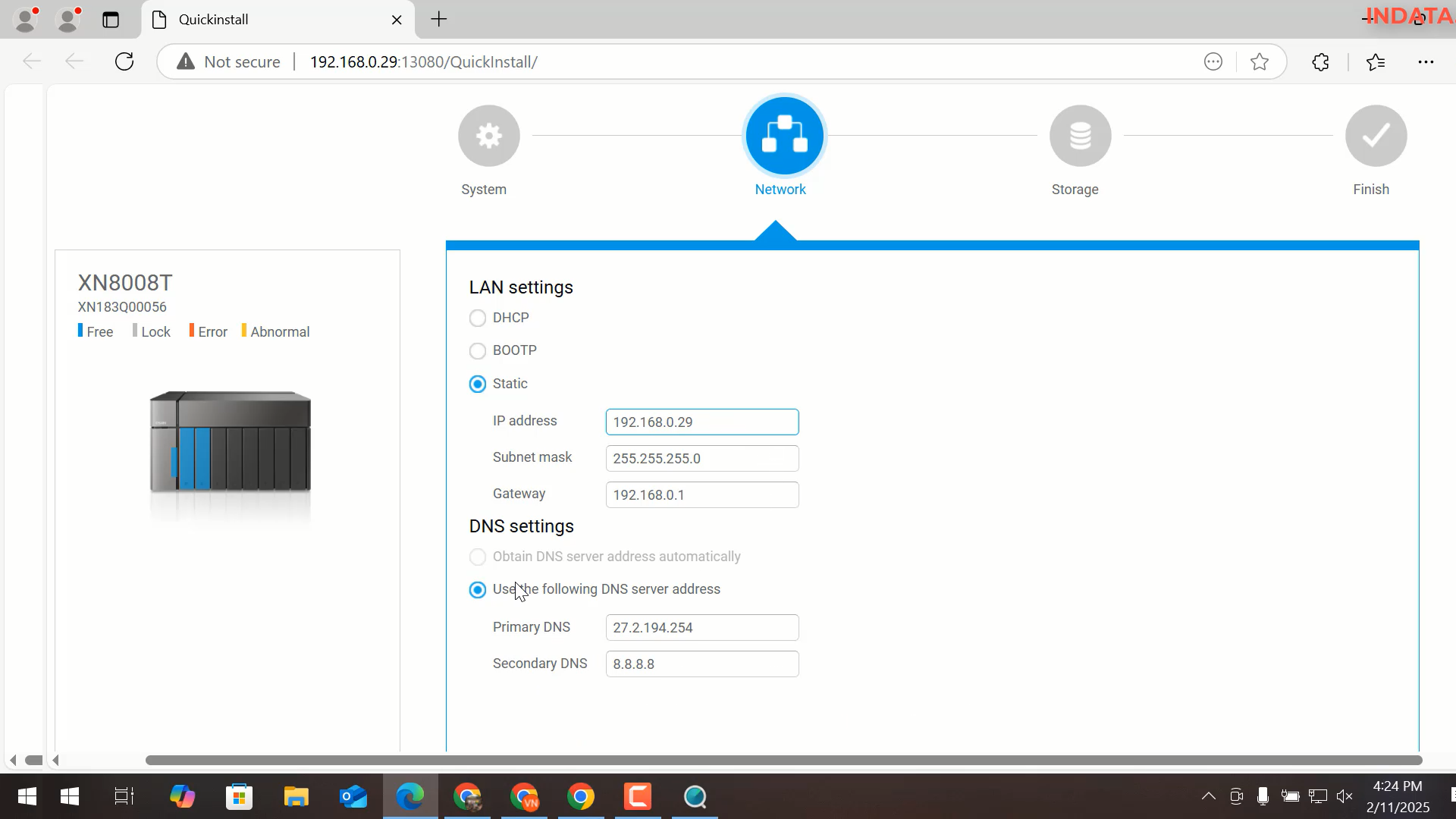
Task: Show hidden system tray icons
Action: point(1208,796)
